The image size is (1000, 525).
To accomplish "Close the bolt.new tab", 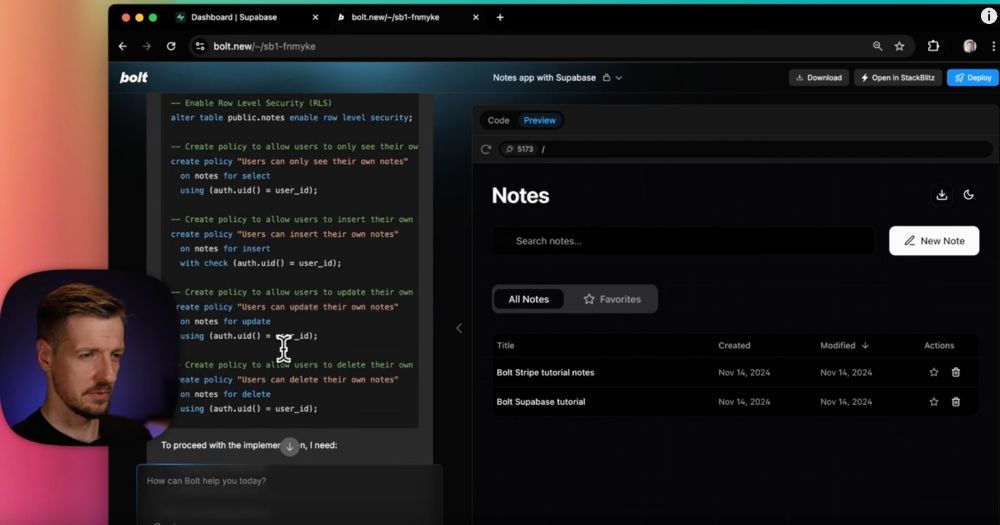I will (476, 17).
